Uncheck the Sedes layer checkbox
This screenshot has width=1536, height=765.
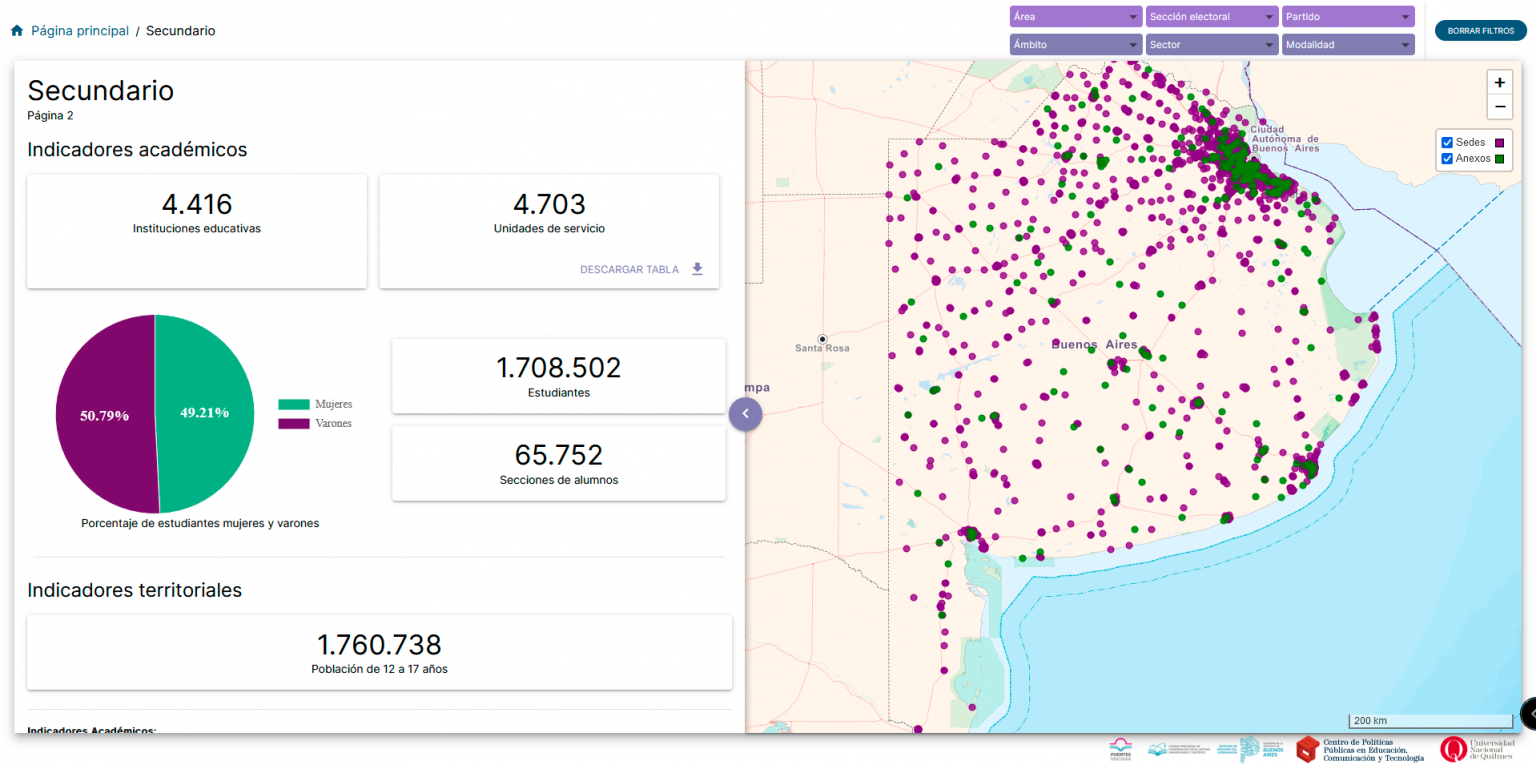pyautogui.click(x=1446, y=142)
